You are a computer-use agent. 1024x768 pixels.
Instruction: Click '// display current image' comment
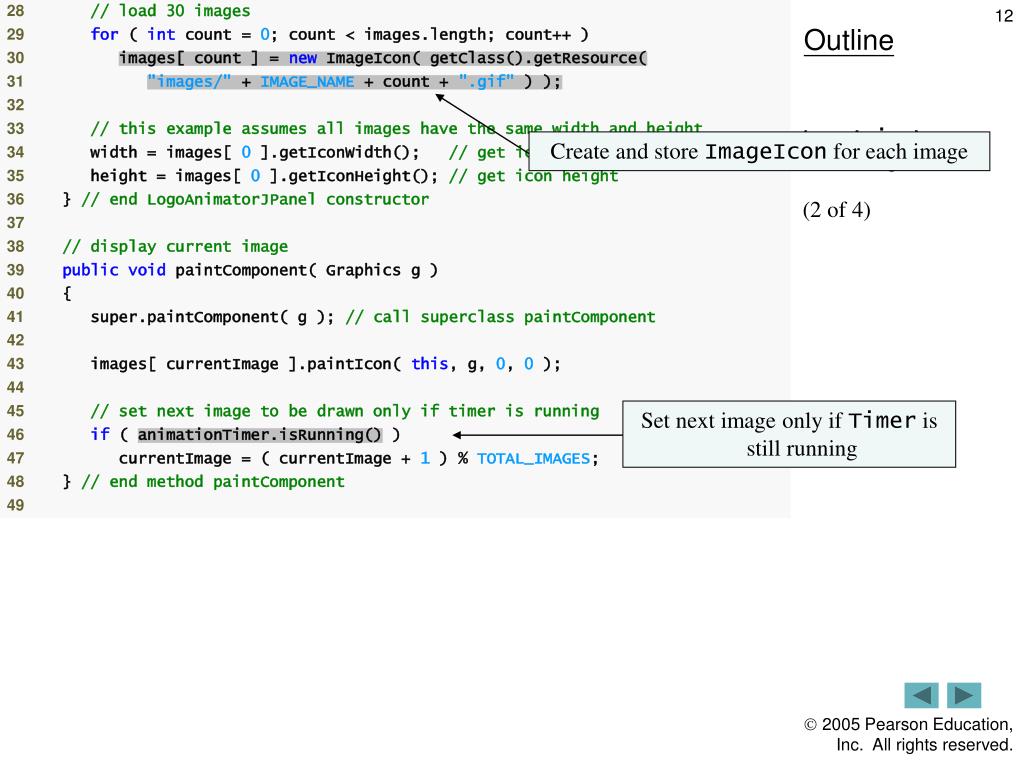click(x=175, y=246)
